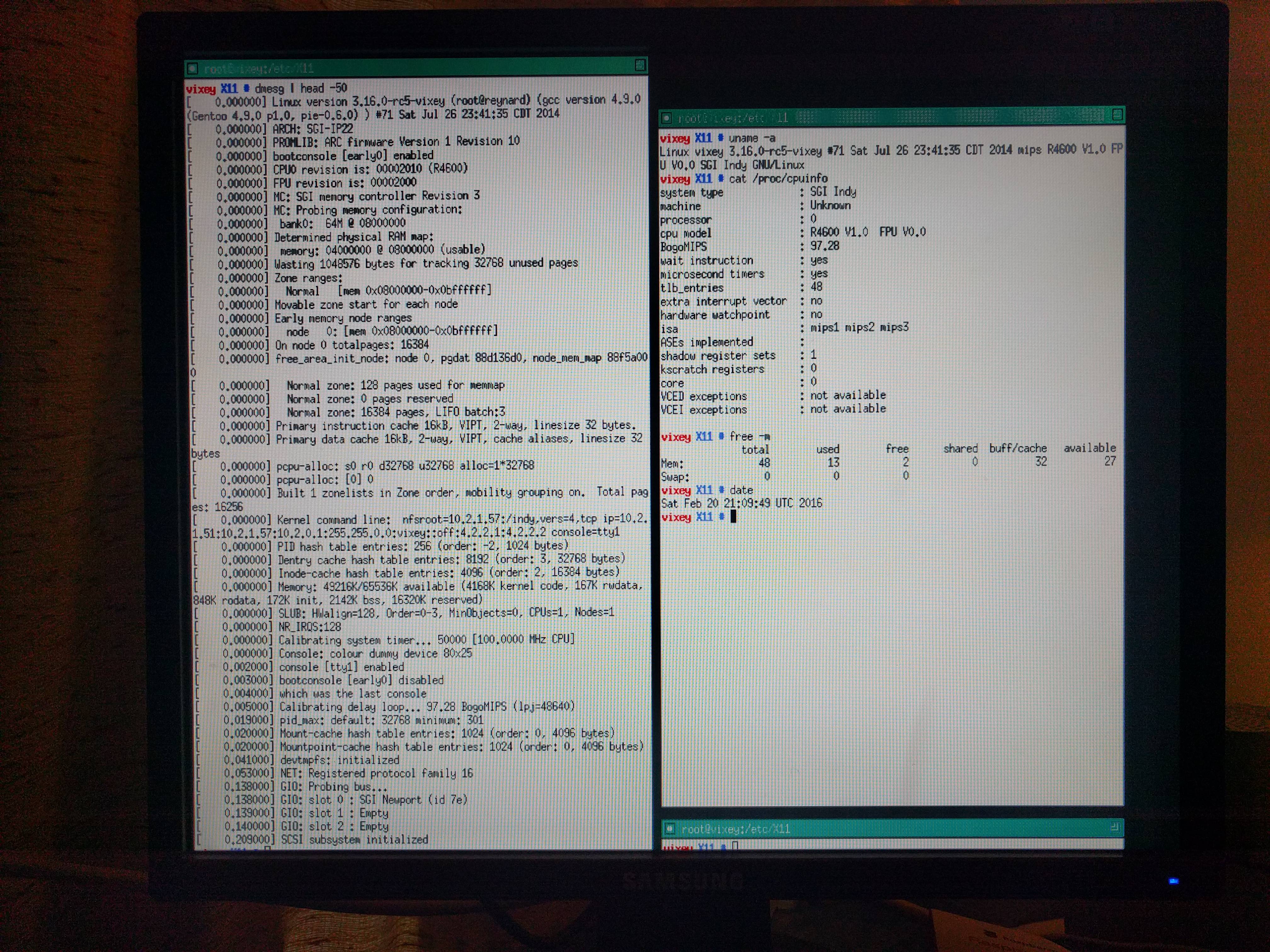Click empty white area of cpuinfo terminal
The image size is (1270, 952).
coord(890,660)
